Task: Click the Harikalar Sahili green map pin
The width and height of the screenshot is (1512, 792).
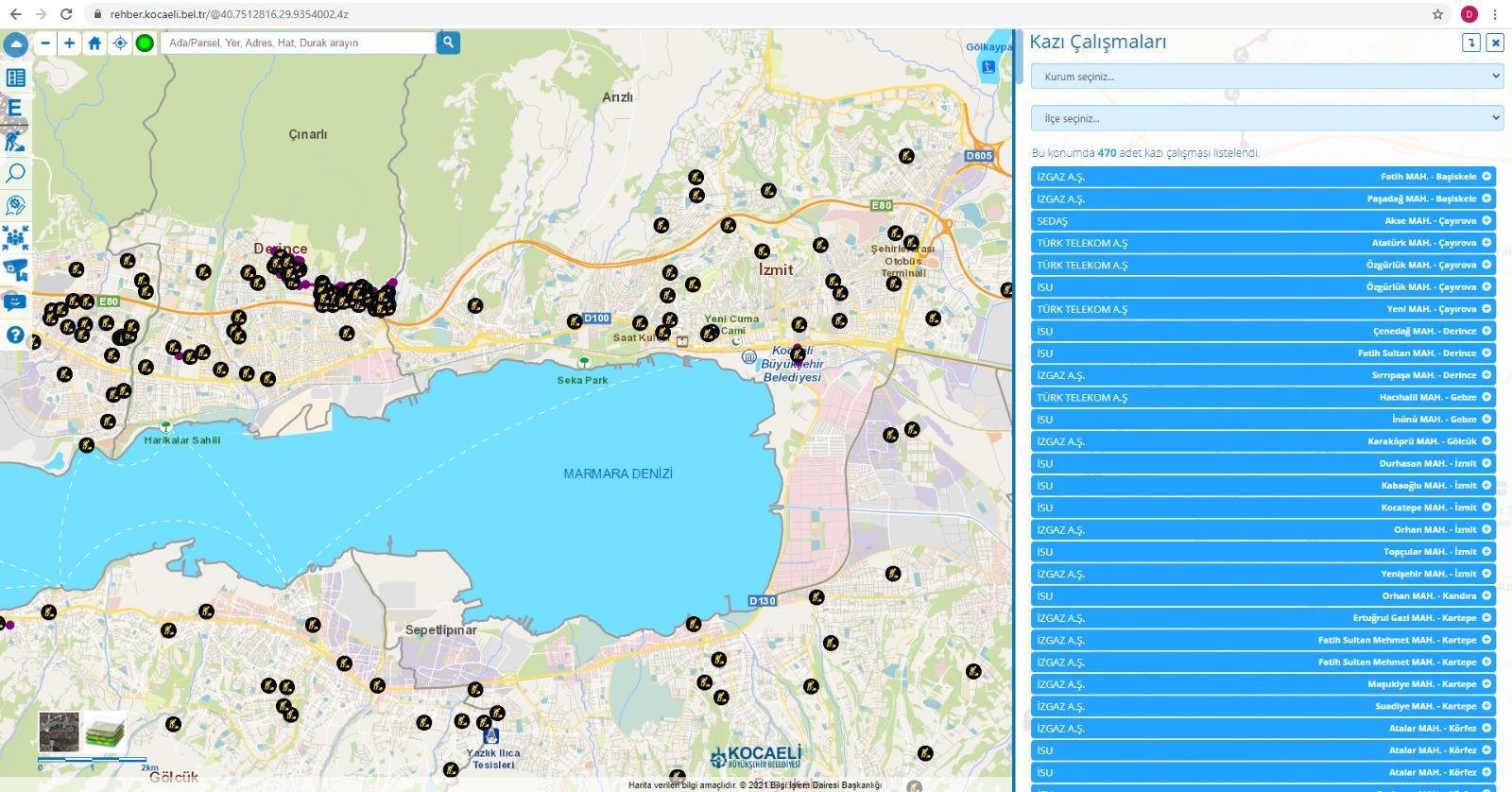Action: tap(166, 426)
